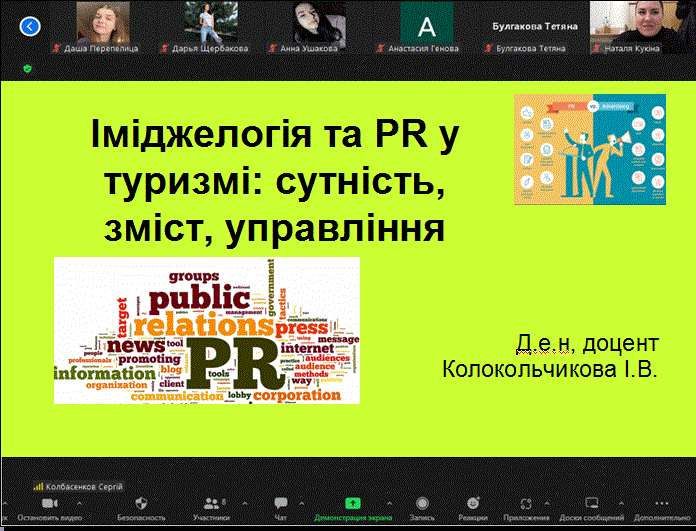This screenshot has width=696, height=531.
Task: Expand the caret next to Доски сообщений
Action: pyautogui.click(x=621, y=503)
